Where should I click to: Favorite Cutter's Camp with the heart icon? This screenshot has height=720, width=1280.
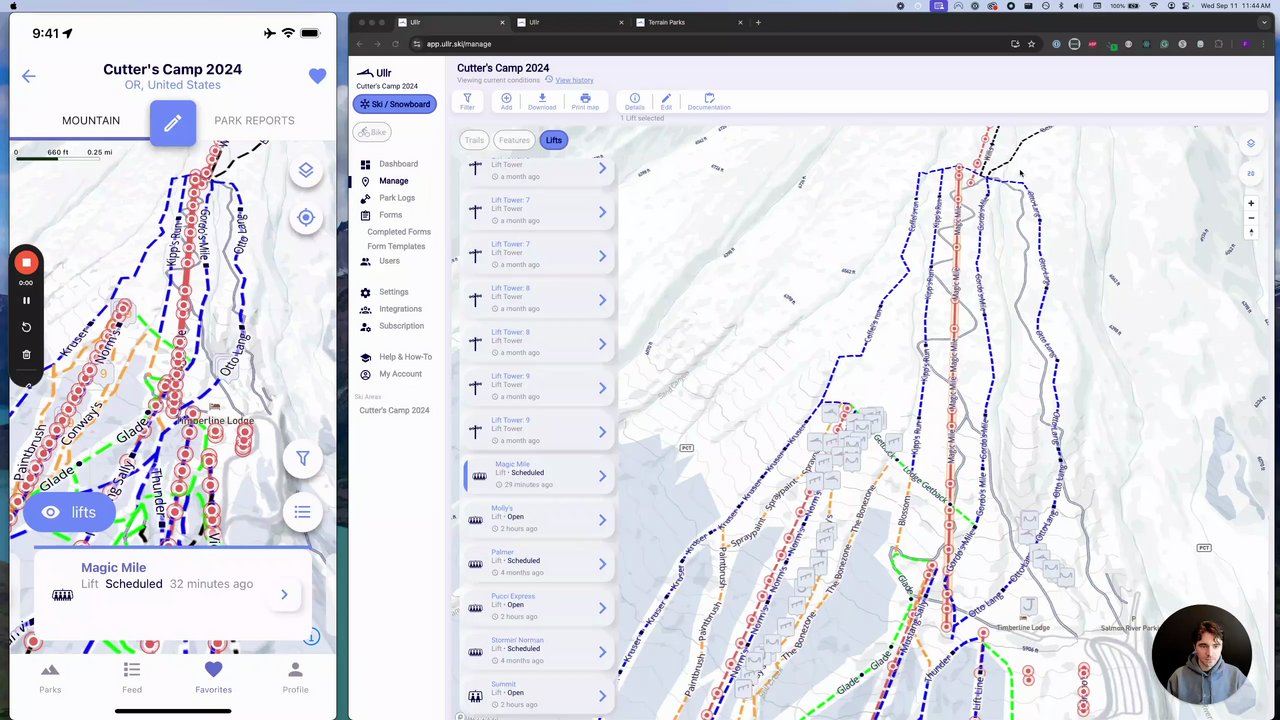(317, 76)
